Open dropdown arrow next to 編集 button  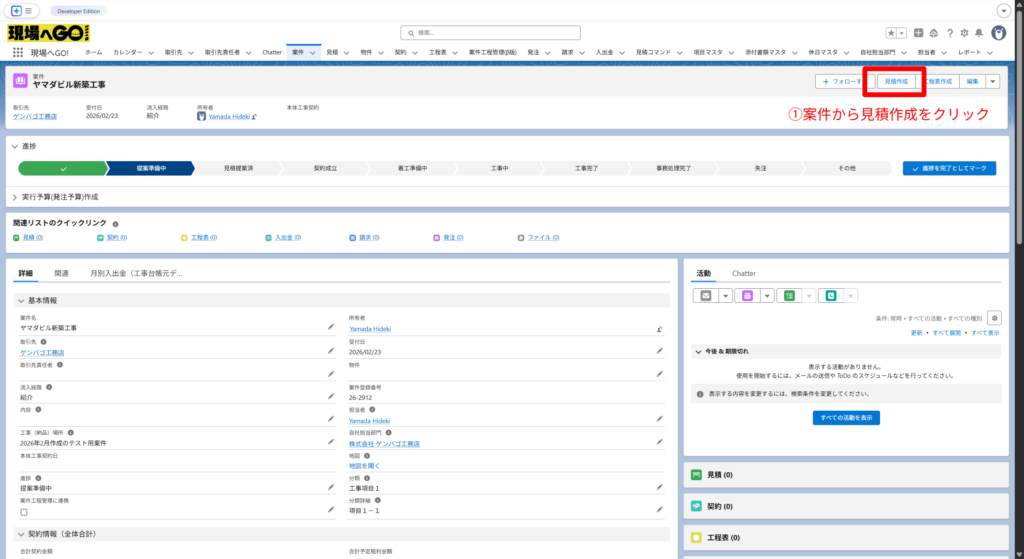(992, 81)
